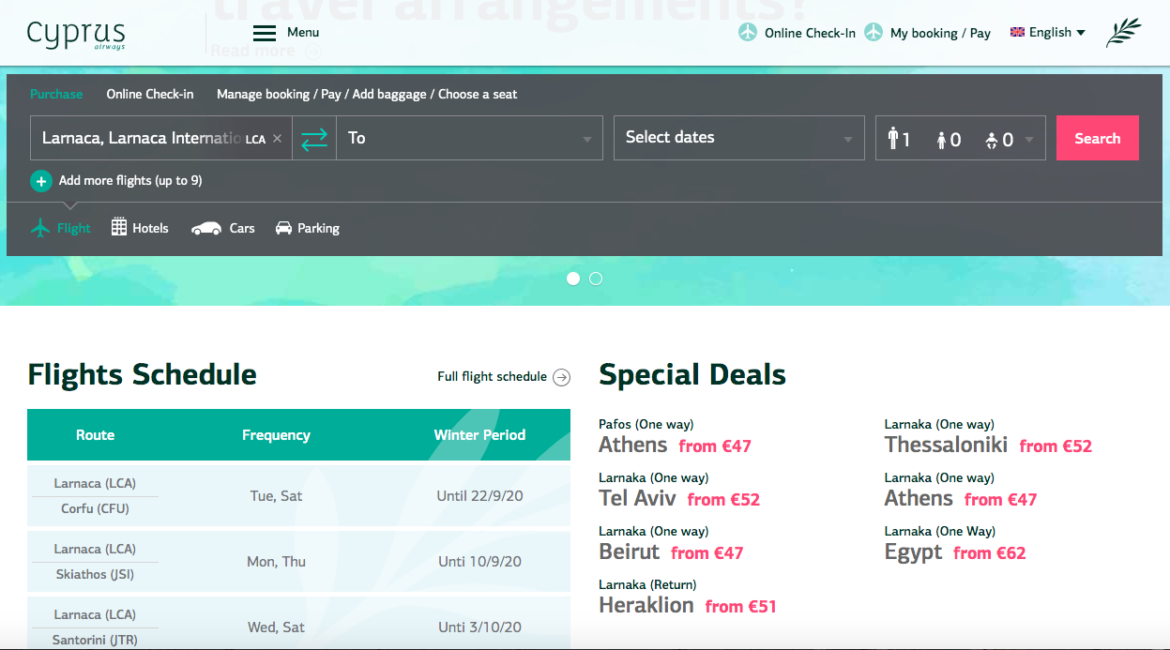Click the Online Check-In plane icon in header

[748, 32]
